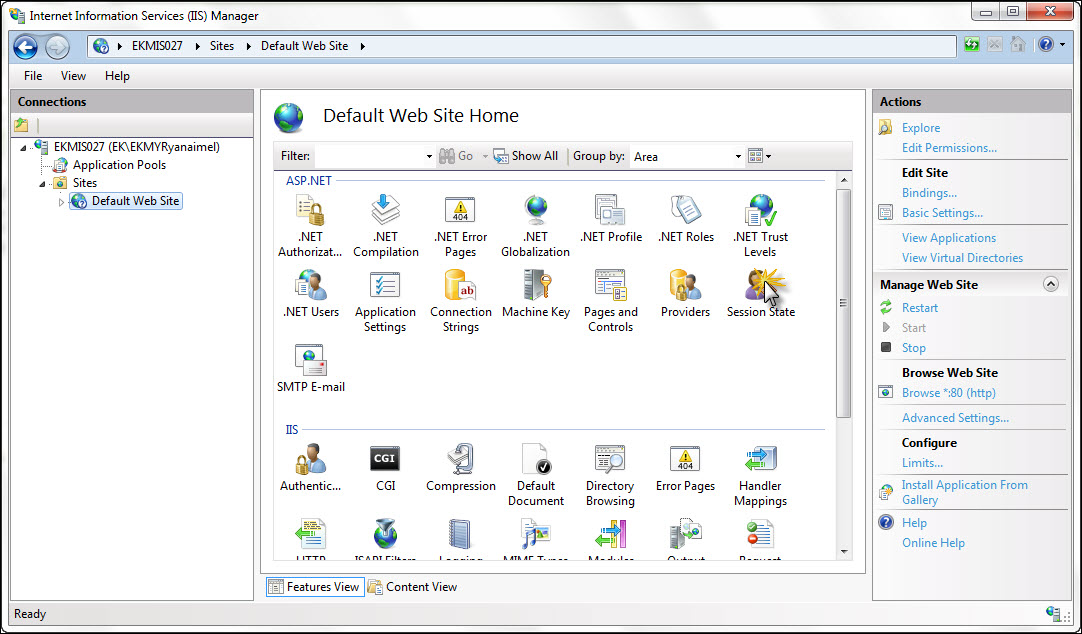Expand the address bar arrow after Default Web Site

pyautogui.click(x=362, y=46)
